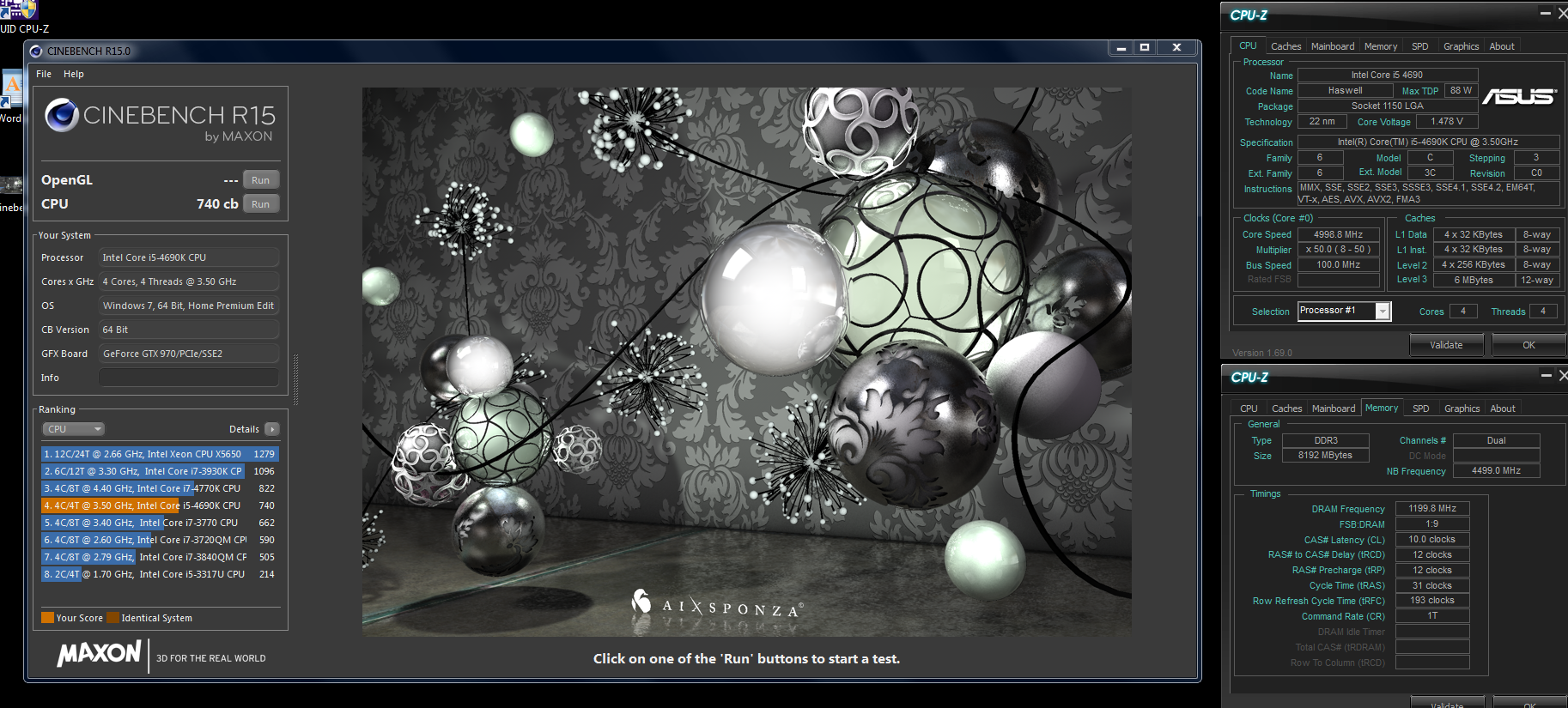1568x708 pixels.
Task: Open the CPU ranking type dropdown
Action: tap(73, 429)
